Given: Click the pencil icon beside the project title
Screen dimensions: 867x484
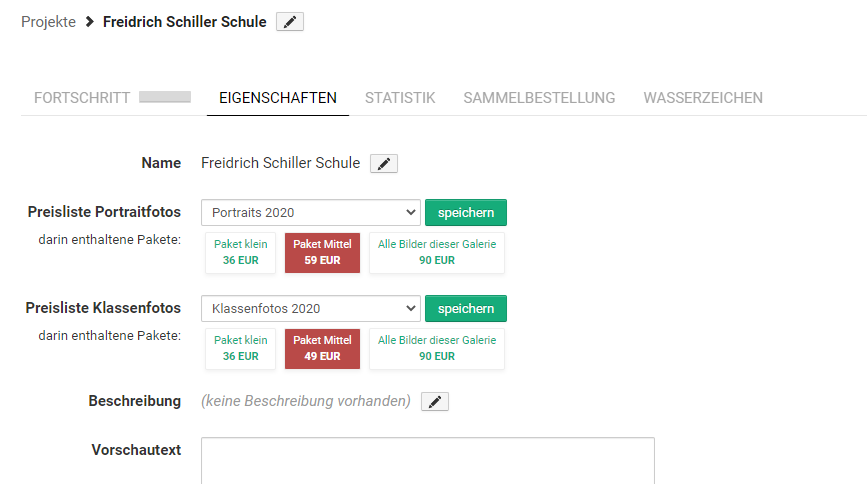Looking at the screenshot, I should [x=290, y=22].
